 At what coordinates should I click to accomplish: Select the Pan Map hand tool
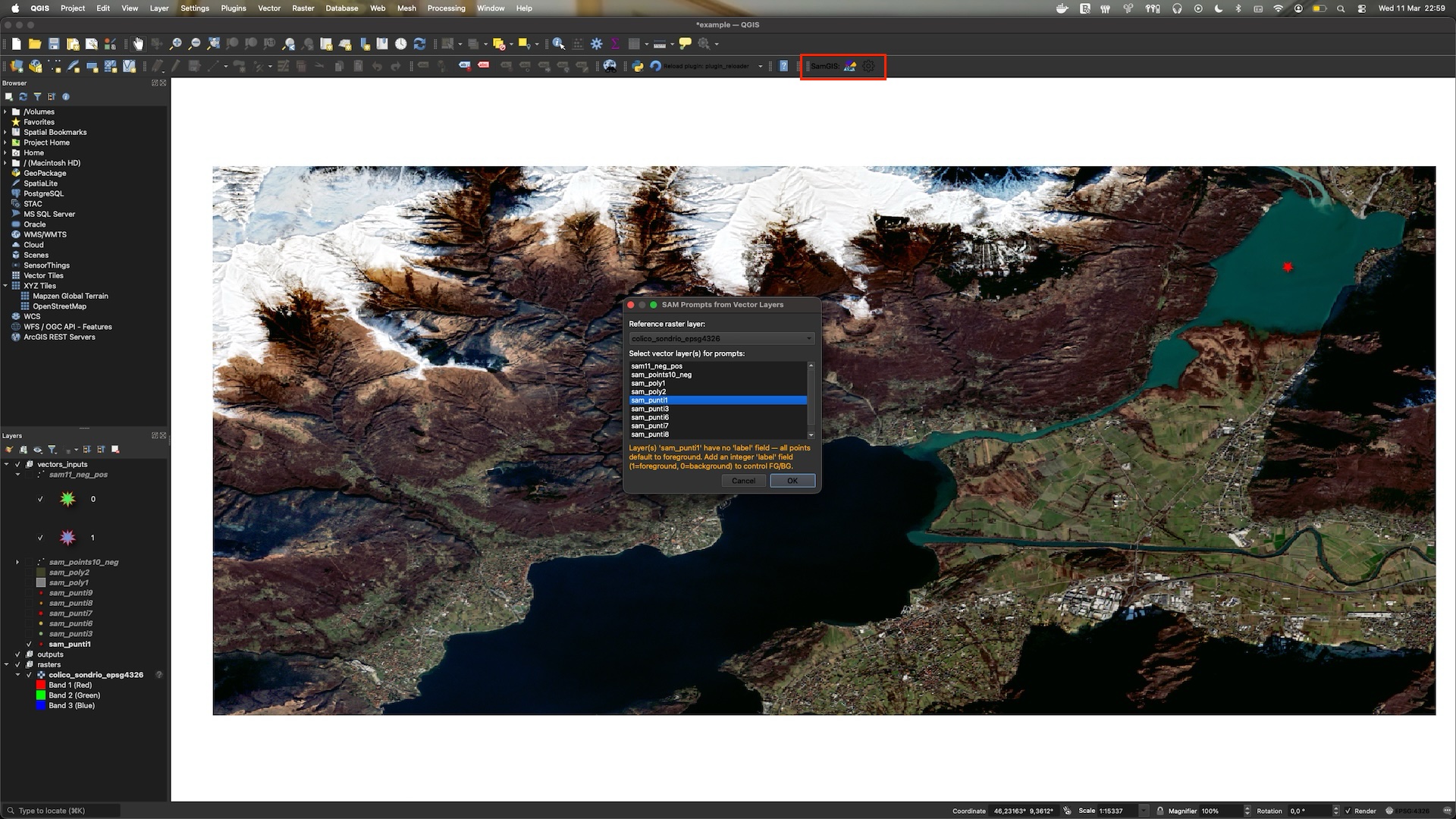pyautogui.click(x=138, y=44)
